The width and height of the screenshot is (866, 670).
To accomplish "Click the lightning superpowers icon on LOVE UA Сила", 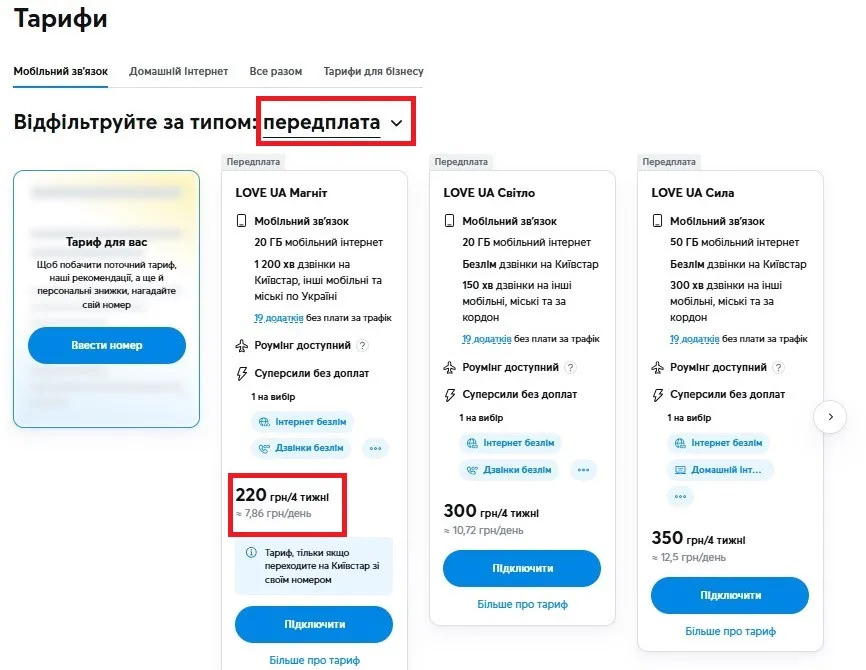I will tap(658, 393).
